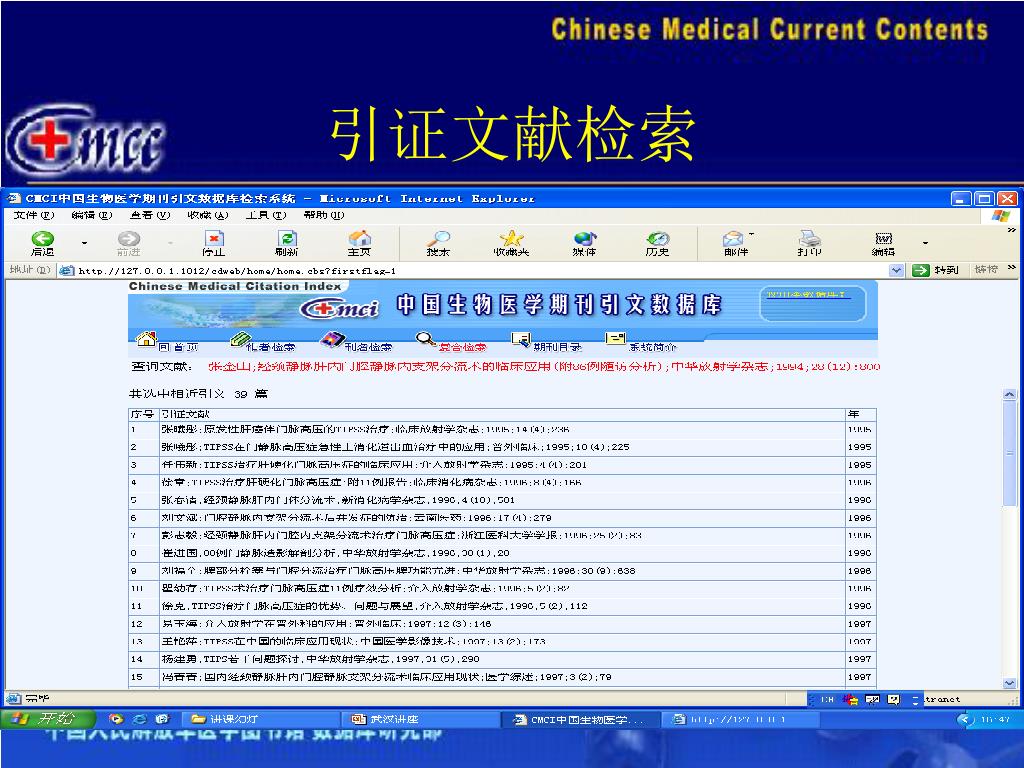Open 刊名检索 journal search tab
The image size is (1024, 768).
(368, 347)
